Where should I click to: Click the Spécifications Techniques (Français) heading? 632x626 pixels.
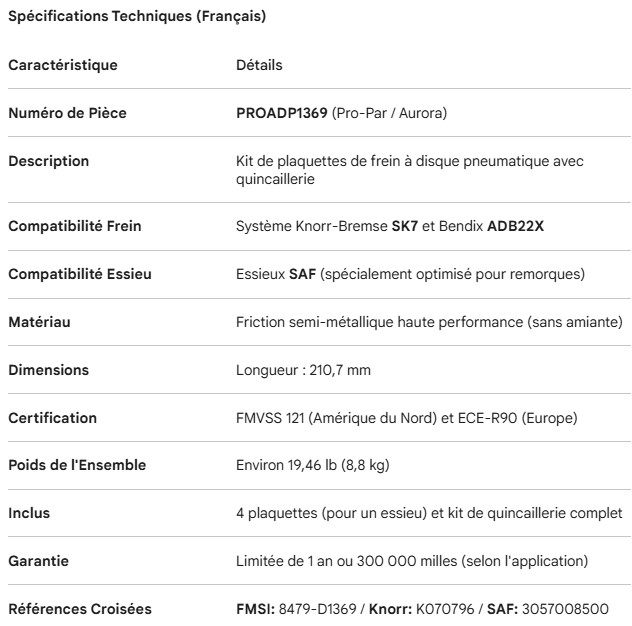point(138,17)
